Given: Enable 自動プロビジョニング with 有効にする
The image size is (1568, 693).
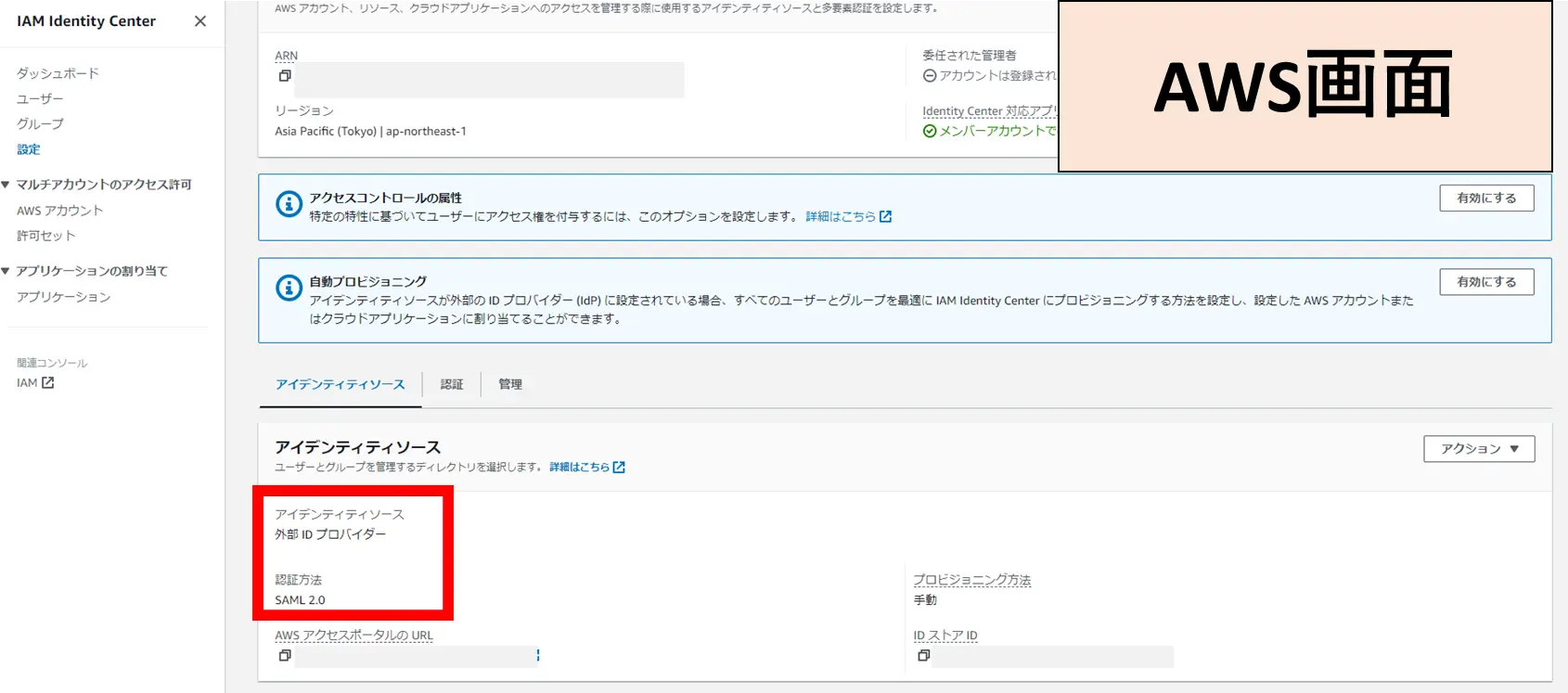Looking at the screenshot, I should tap(1486, 282).
